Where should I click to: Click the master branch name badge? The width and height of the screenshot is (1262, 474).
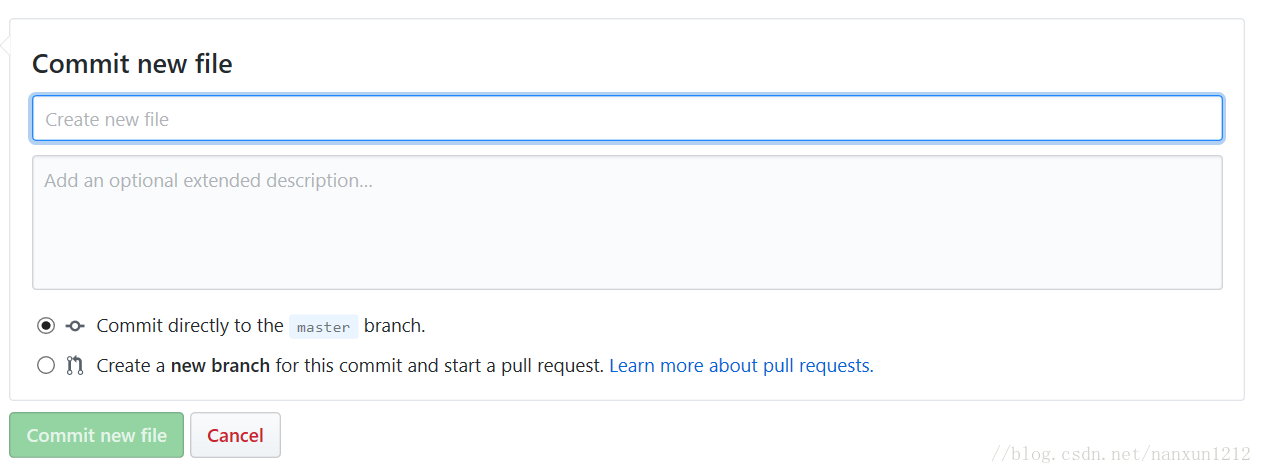[324, 327]
